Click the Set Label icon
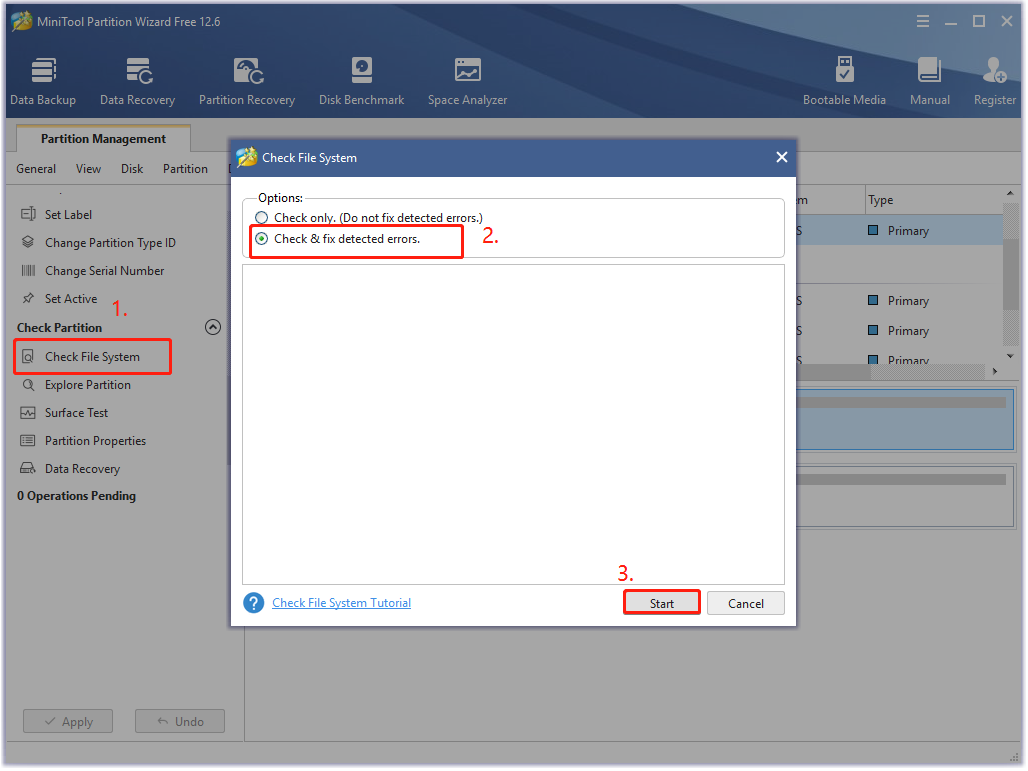Viewport: 1028px width, 771px height. (x=28, y=214)
